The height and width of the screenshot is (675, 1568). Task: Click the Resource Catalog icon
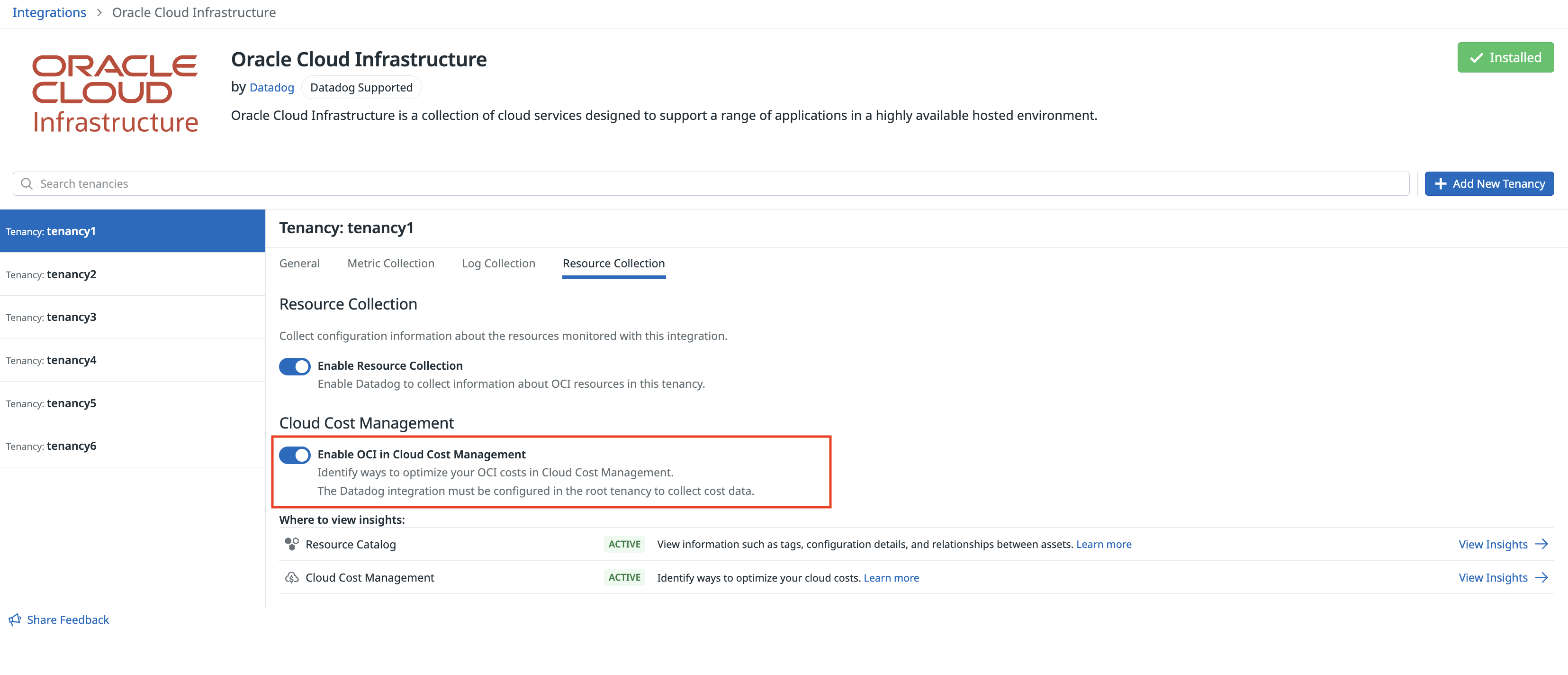pos(292,544)
